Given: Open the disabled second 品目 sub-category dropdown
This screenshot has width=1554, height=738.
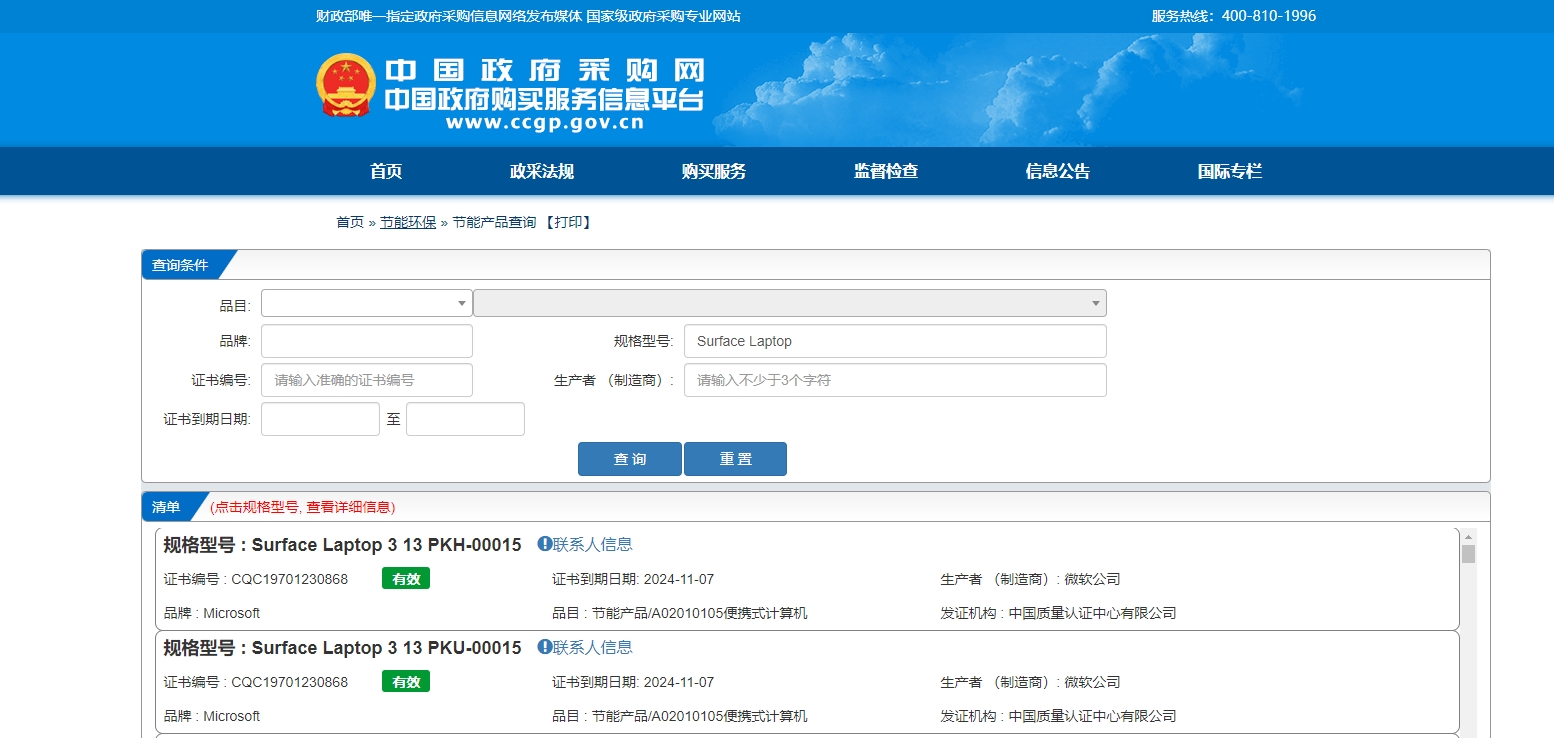Looking at the screenshot, I should (x=790, y=303).
